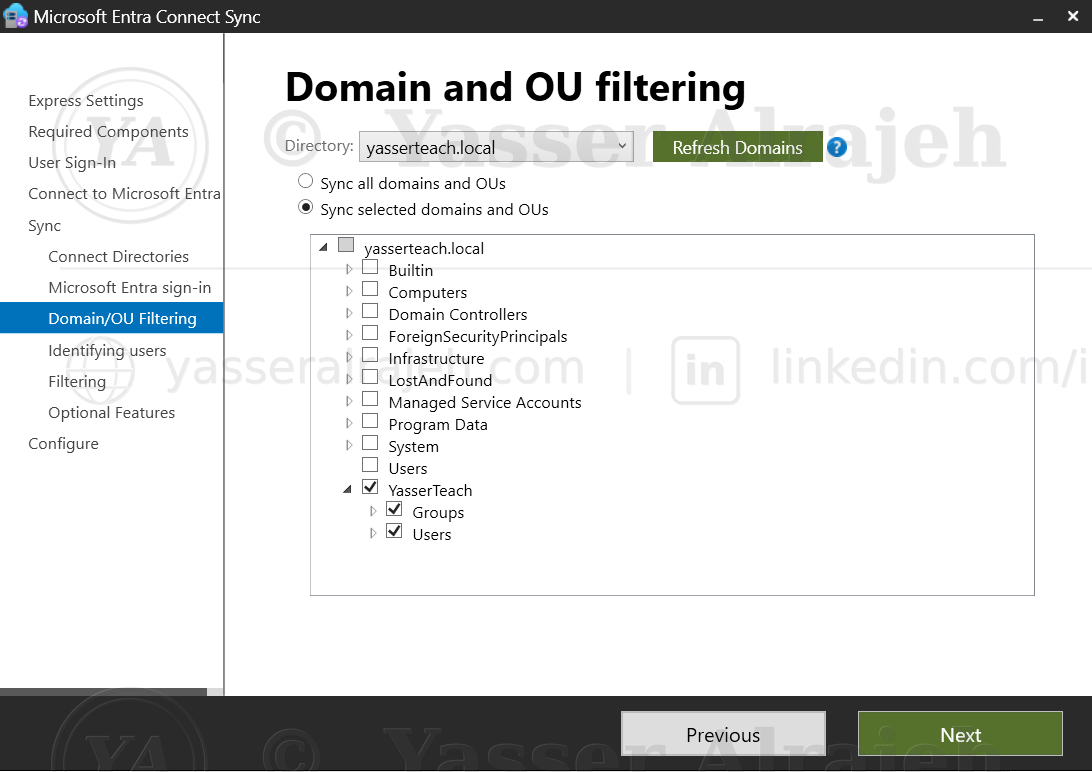Click the sidebar horizontal scrollbar
Screen dimensions: 1092x772
[103, 692]
